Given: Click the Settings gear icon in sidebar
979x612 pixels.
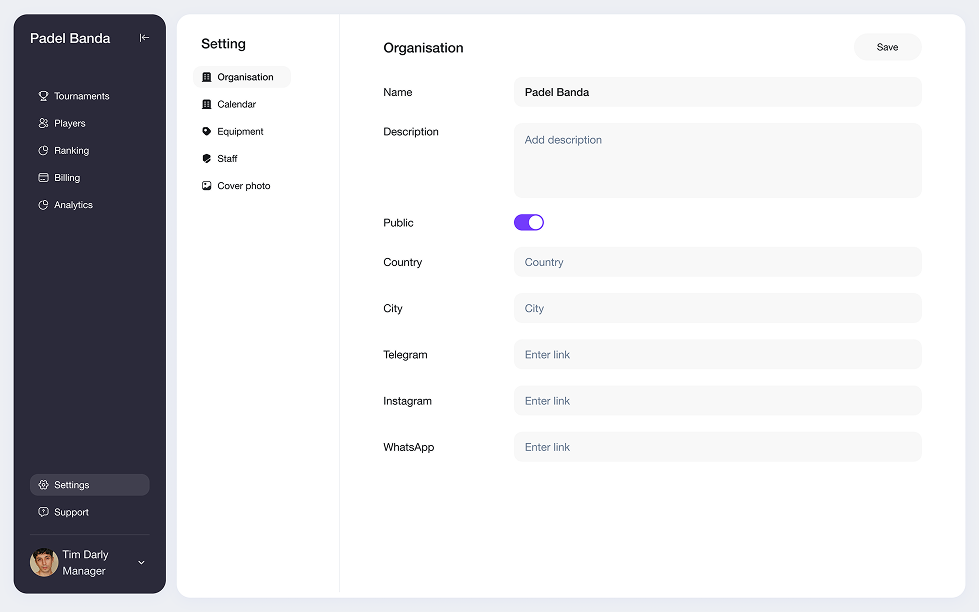Looking at the screenshot, I should click(x=43, y=485).
